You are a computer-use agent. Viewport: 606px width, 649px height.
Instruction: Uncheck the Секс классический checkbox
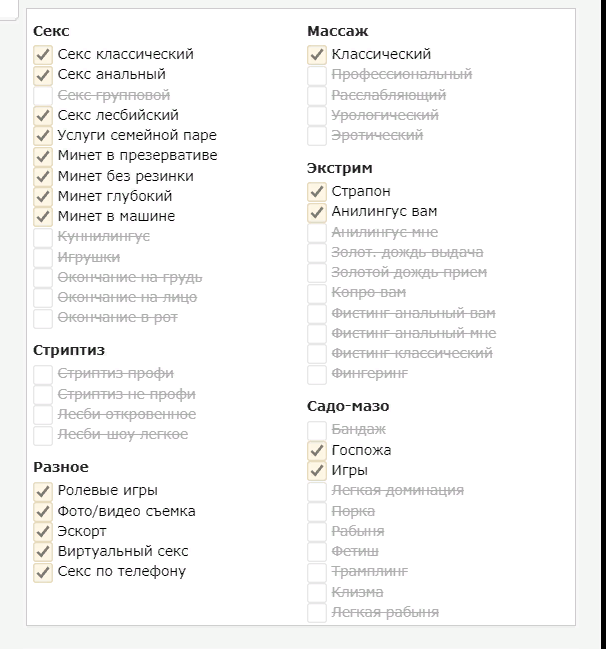43,55
